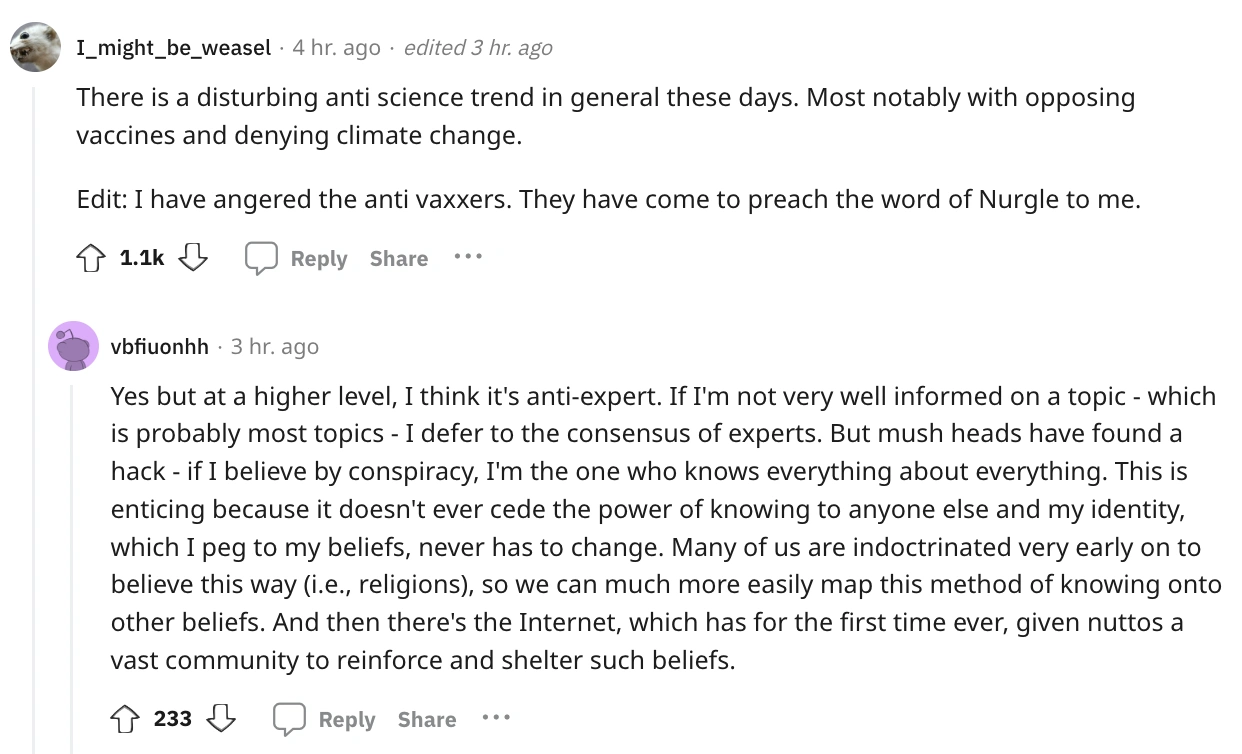Collapse the I_might_be_weasel thread via its line
Viewport: 1242px width, 754px height.
(34, 400)
